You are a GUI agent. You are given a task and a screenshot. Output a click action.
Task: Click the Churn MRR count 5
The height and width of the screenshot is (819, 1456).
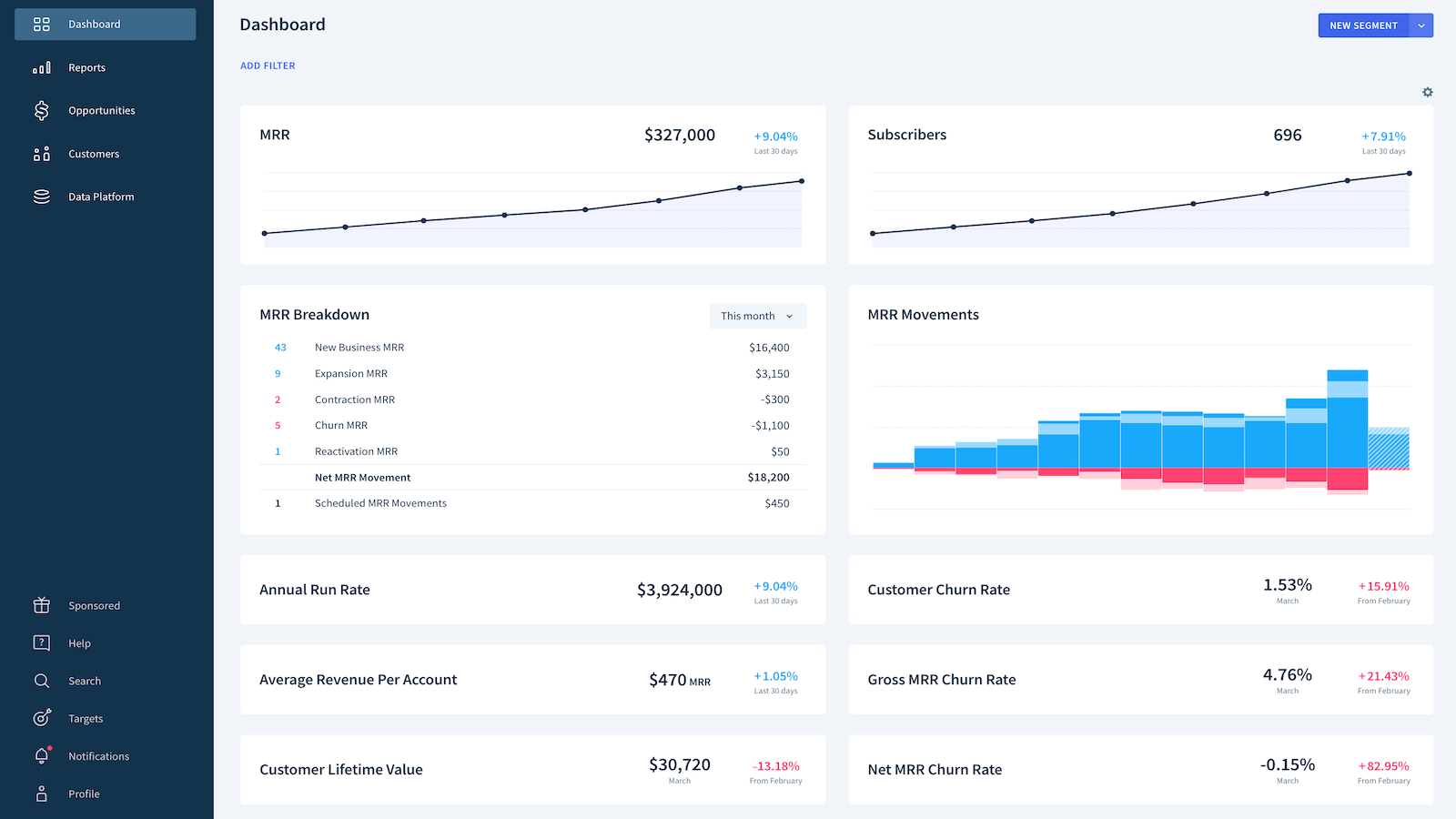tap(278, 426)
